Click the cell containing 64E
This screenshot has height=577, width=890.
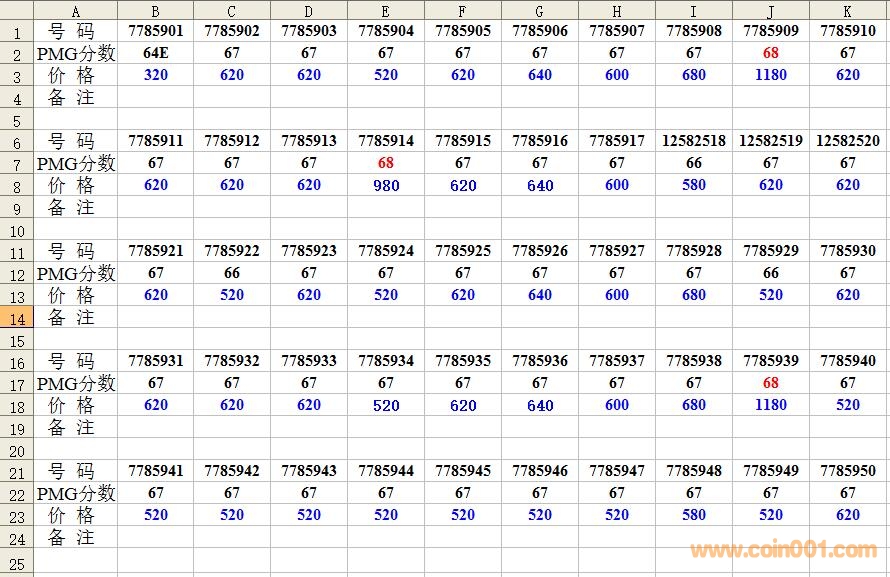(x=156, y=53)
